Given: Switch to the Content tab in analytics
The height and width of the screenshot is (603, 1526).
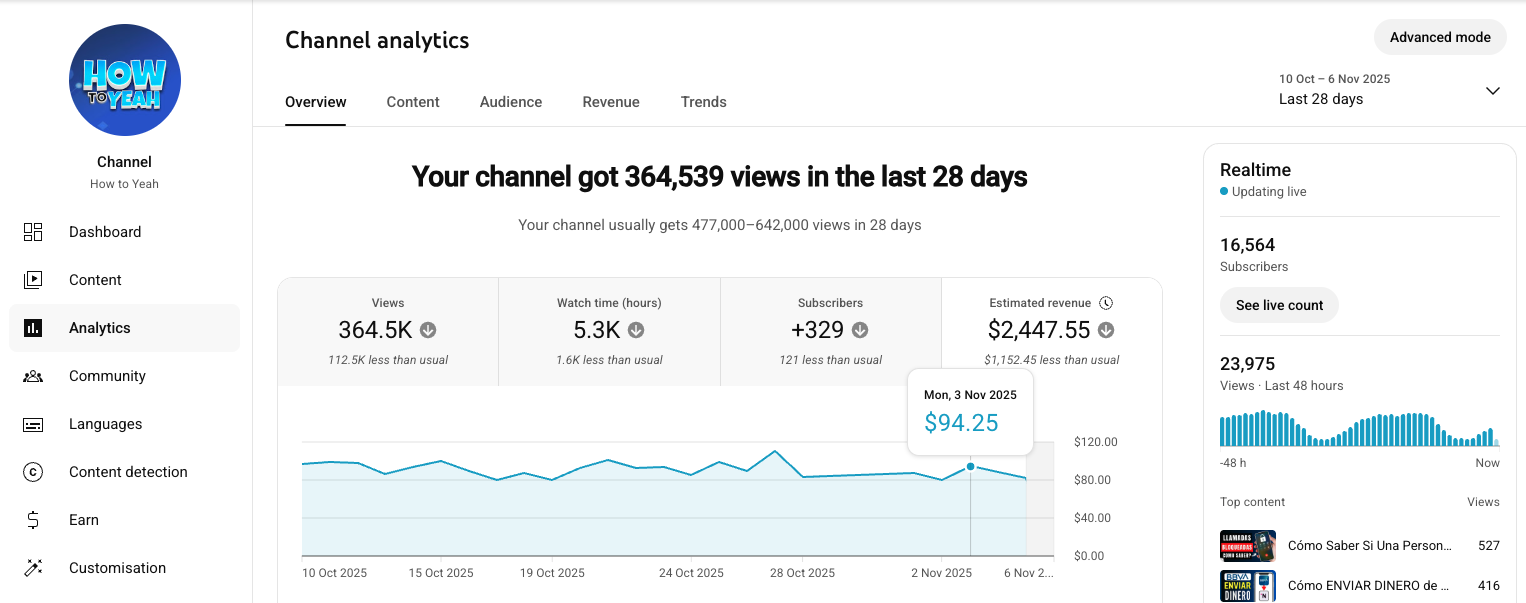Looking at the screenshot, I should (413, 102).
